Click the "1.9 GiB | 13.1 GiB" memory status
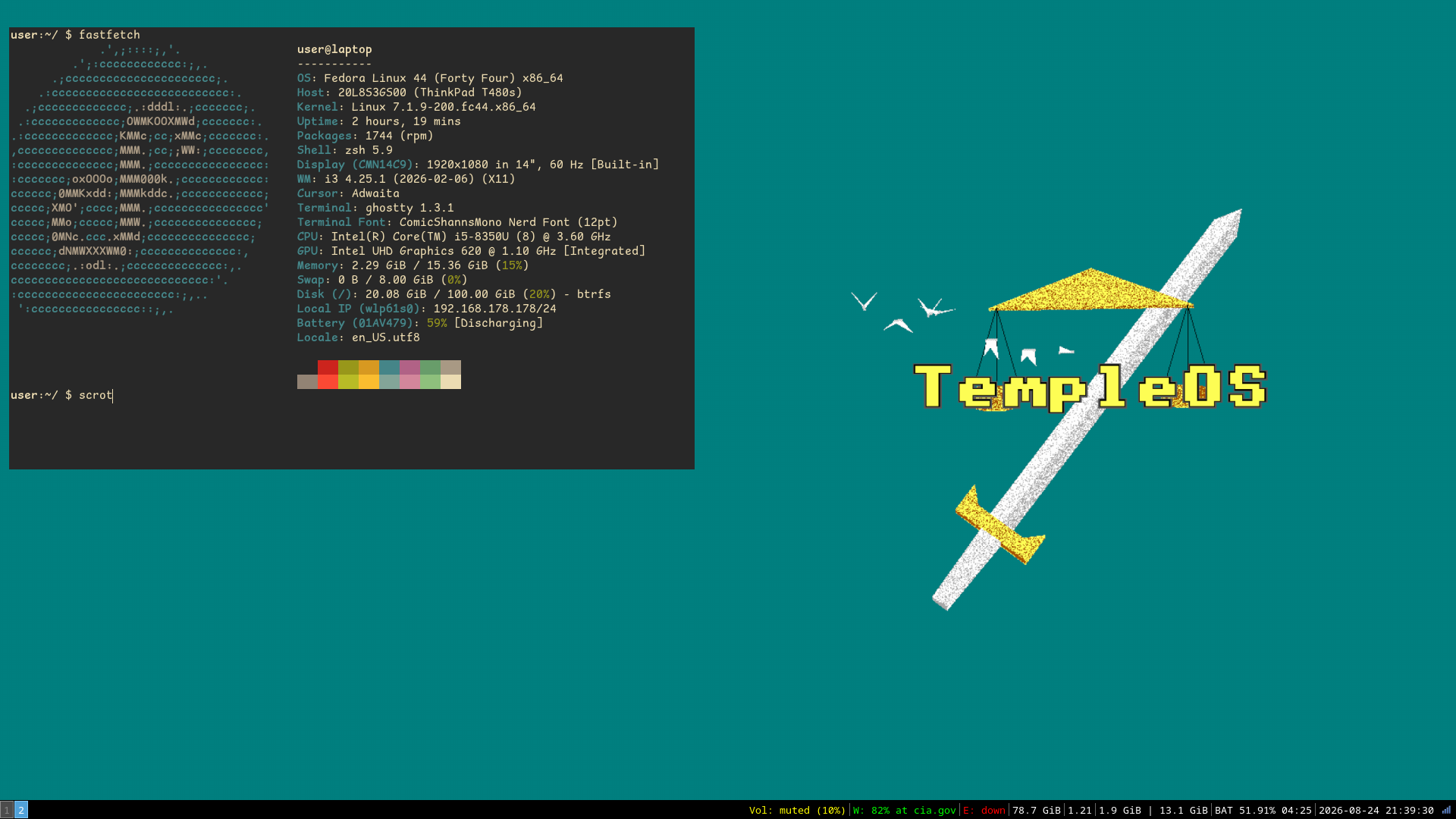This screenshot has height=819, width=1456. pyautogui.click(x=1153, y=811)
